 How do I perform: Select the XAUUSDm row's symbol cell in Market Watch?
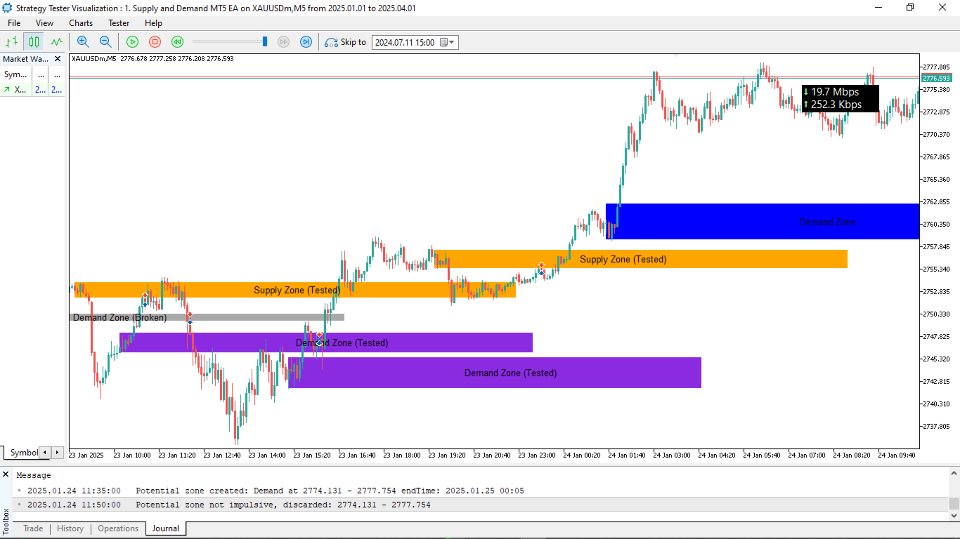point(15,89)
